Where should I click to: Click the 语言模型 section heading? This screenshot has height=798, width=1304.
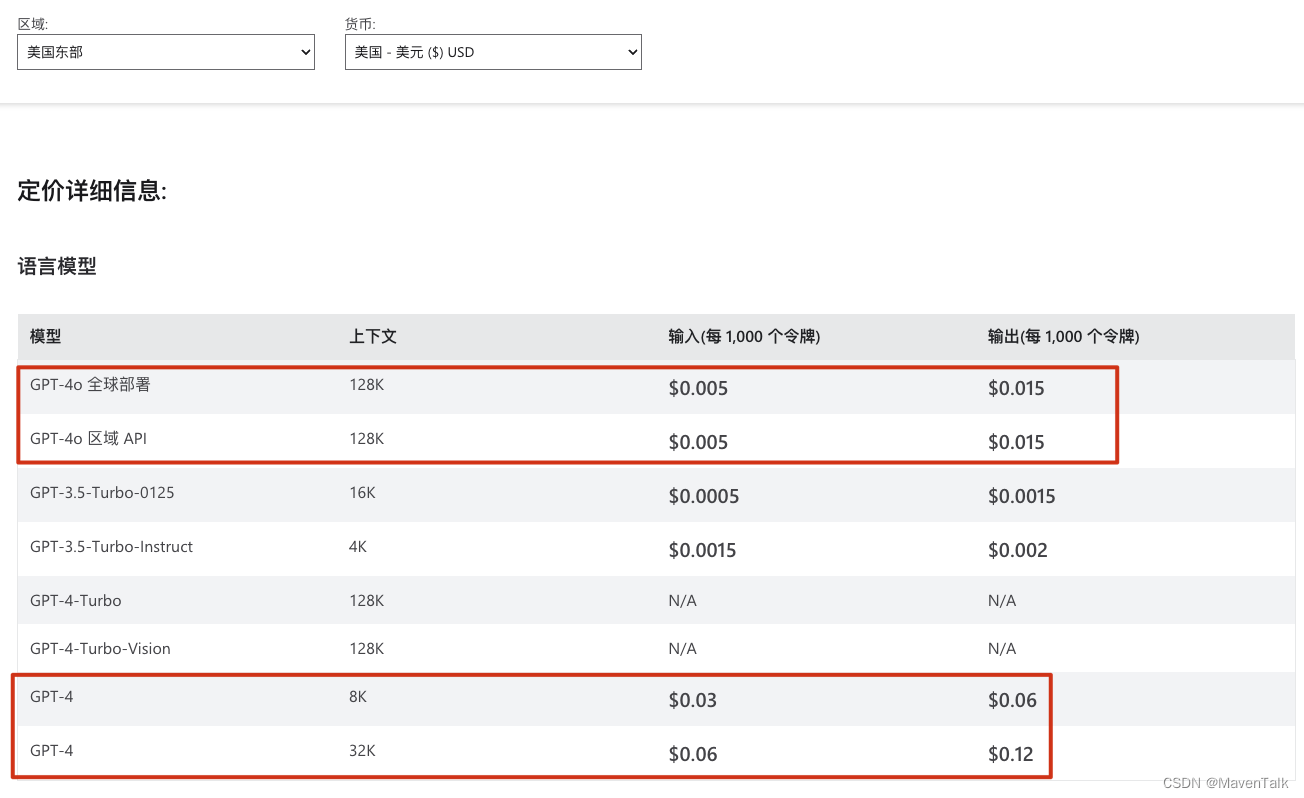pyautogui.click(x=57, y=266)
